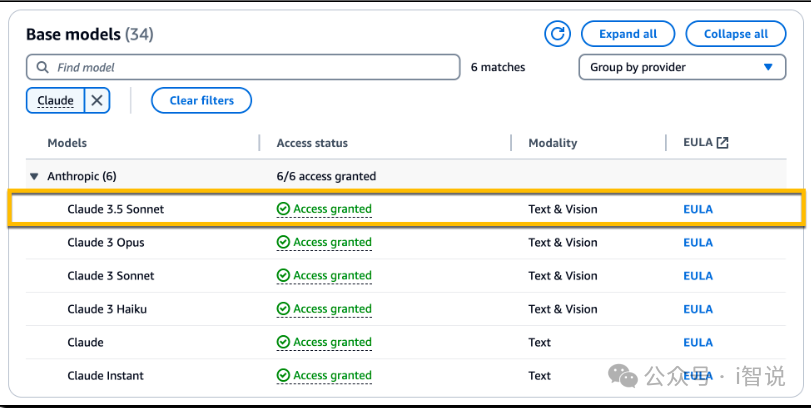Click Access granted status for Claude 3 Sonnet
811x408 pixels.
(x=332, y=276)
